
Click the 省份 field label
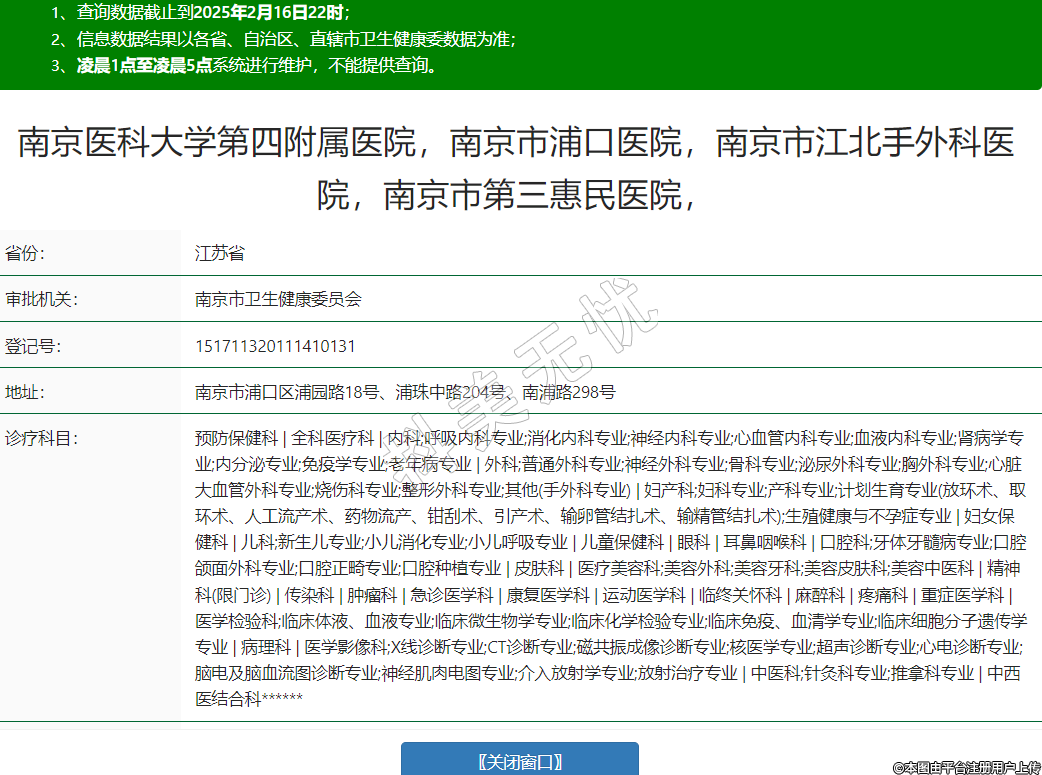point(25,253)
